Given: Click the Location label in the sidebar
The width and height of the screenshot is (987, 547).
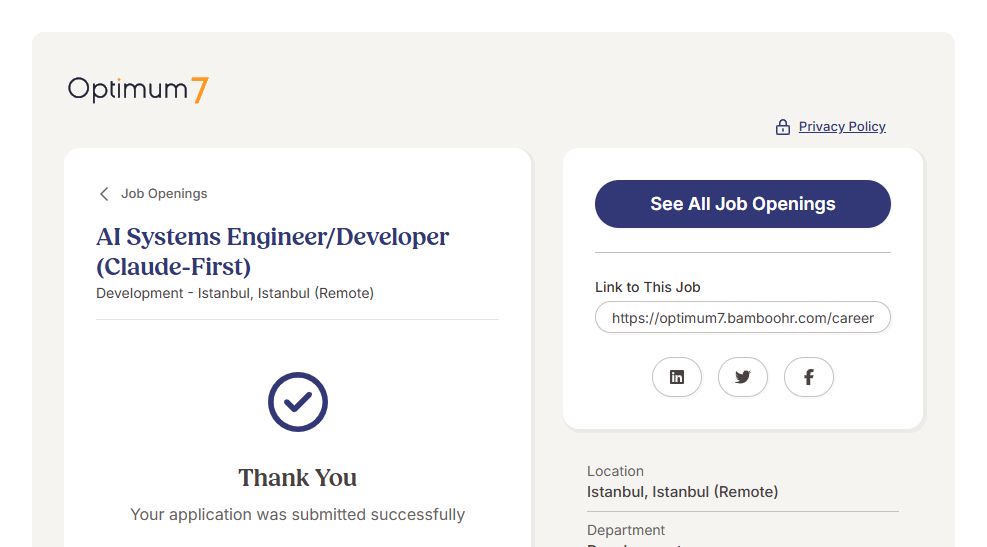Looking at the screenshot, I should [x=615, y=471].
